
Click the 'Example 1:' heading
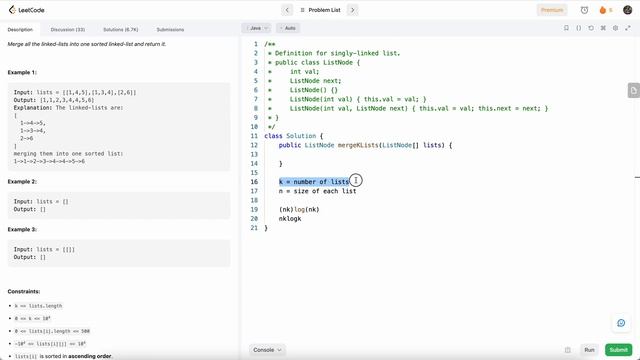[x=22, y=72]
